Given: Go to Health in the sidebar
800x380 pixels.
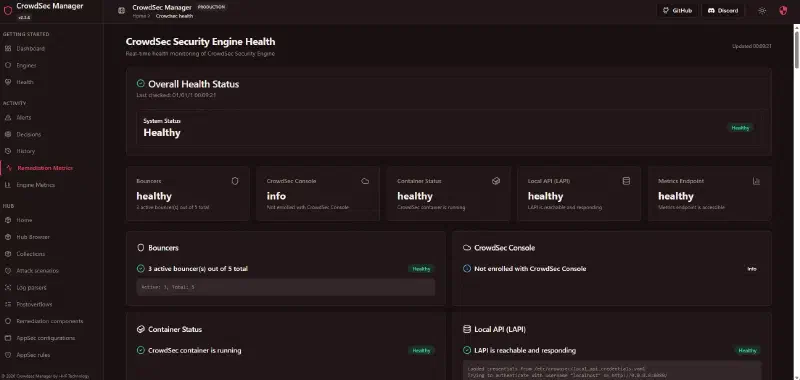Looking at the screenshot, I should [24, 82].
